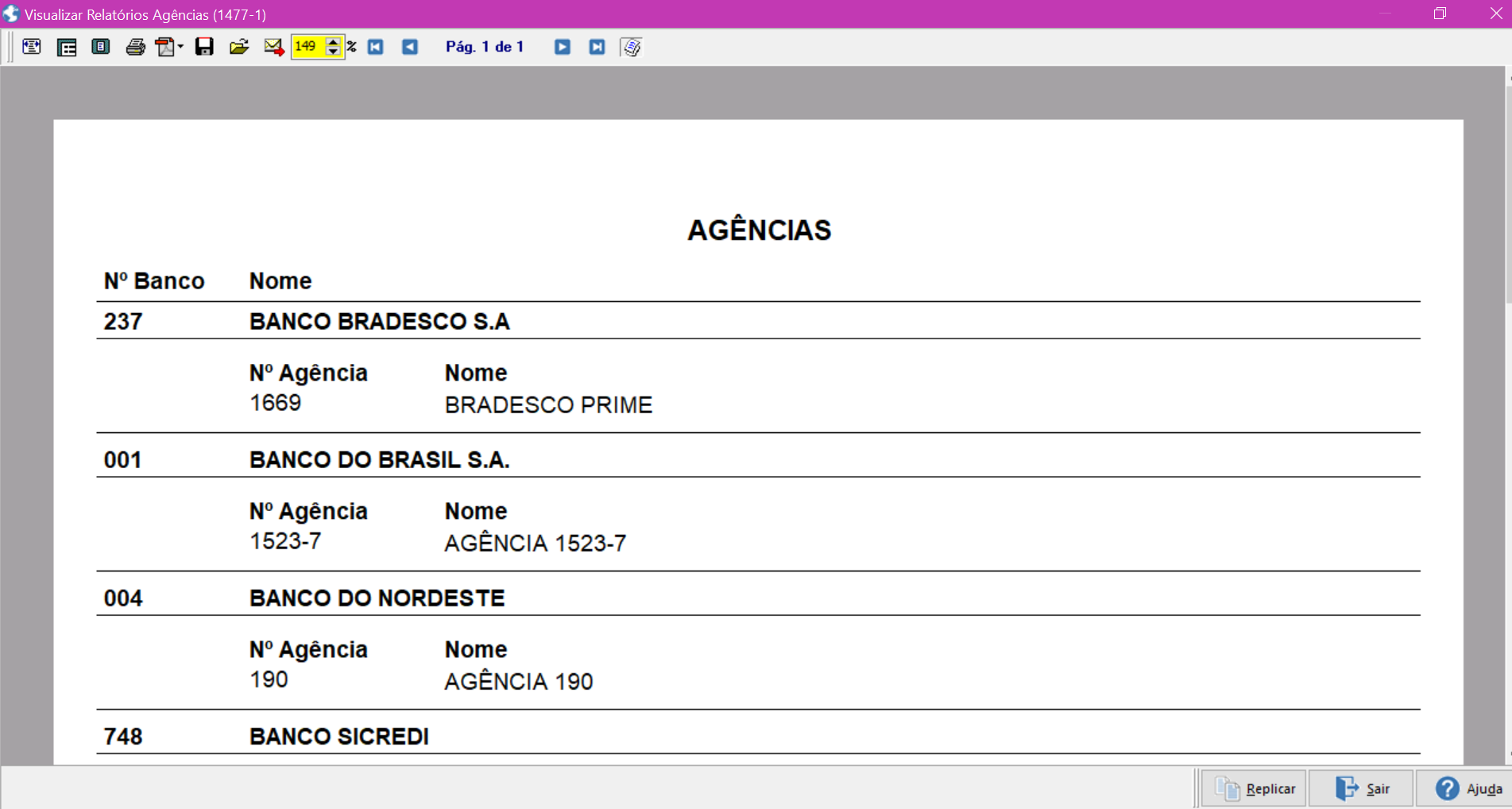Click bank number 001
Image resolution: width=1512 pixels, height=809 pixels.
123,460
